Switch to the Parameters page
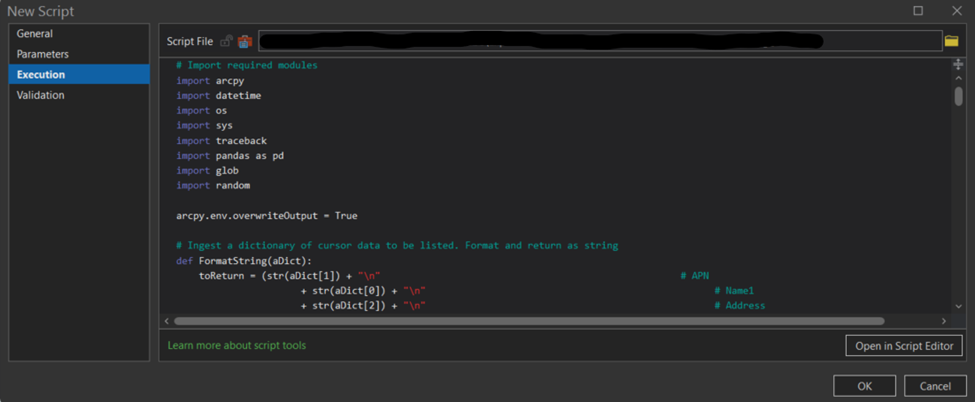 (43, 54)
